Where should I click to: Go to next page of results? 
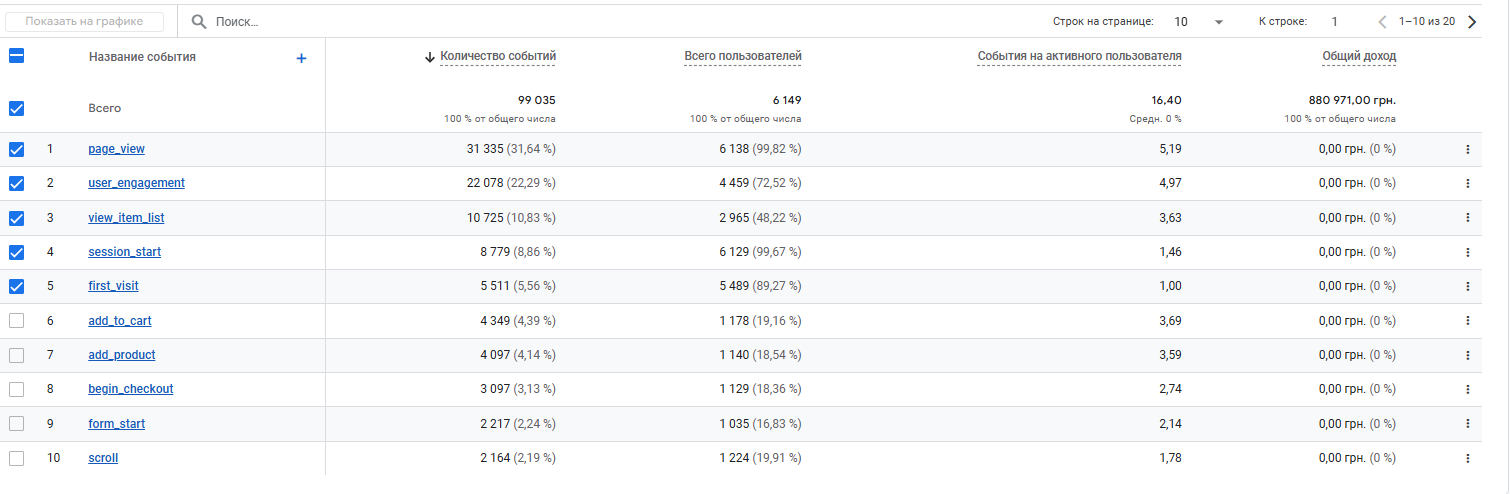1472,22
